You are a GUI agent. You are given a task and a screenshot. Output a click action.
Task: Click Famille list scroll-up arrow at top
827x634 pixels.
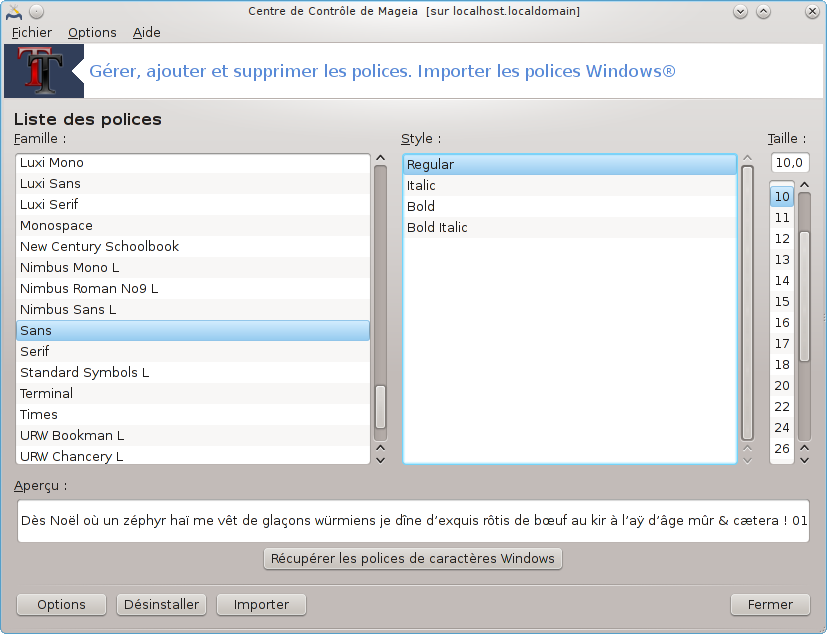(380, 158)
